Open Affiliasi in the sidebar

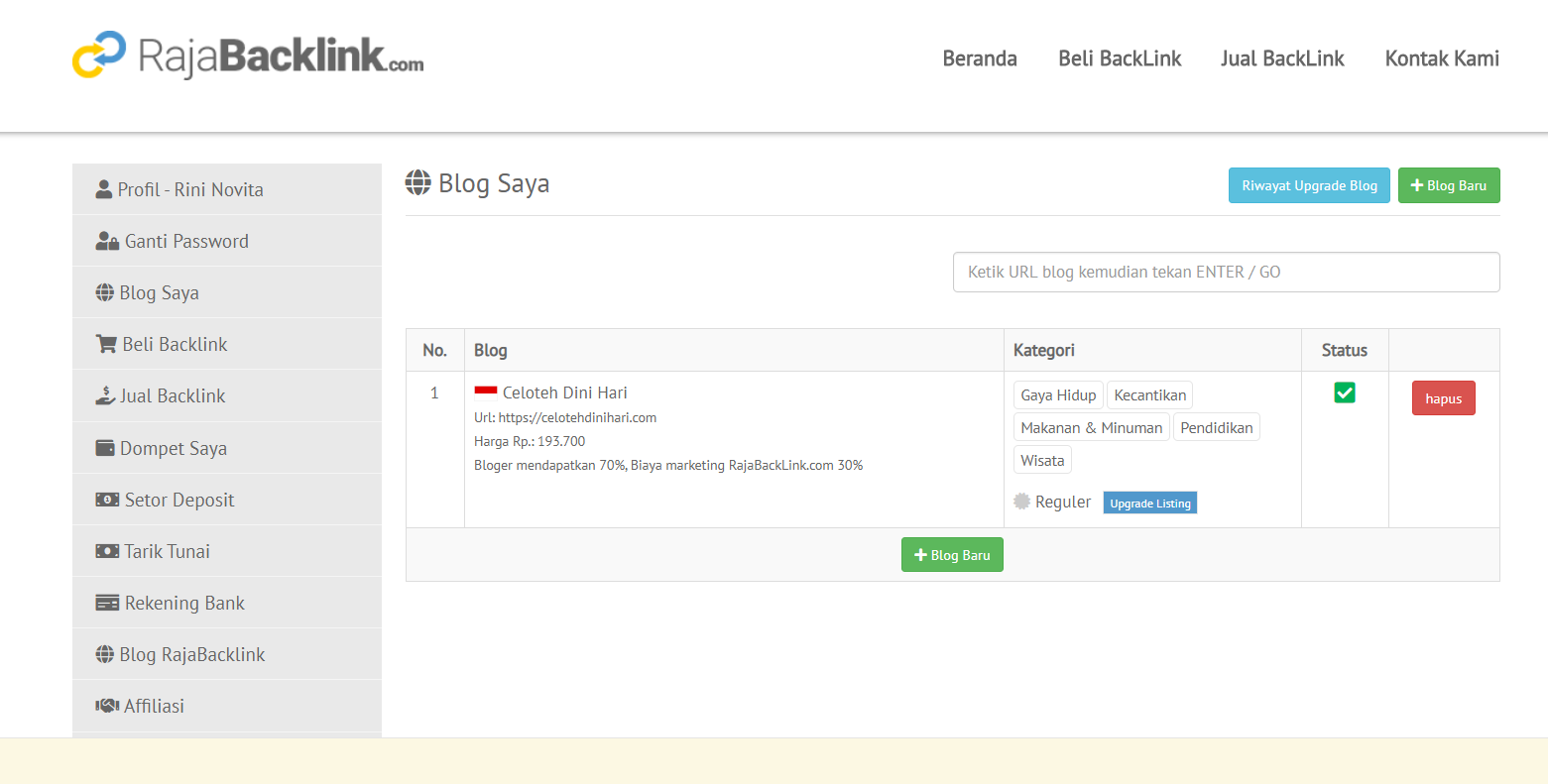[x=227, y=706]
